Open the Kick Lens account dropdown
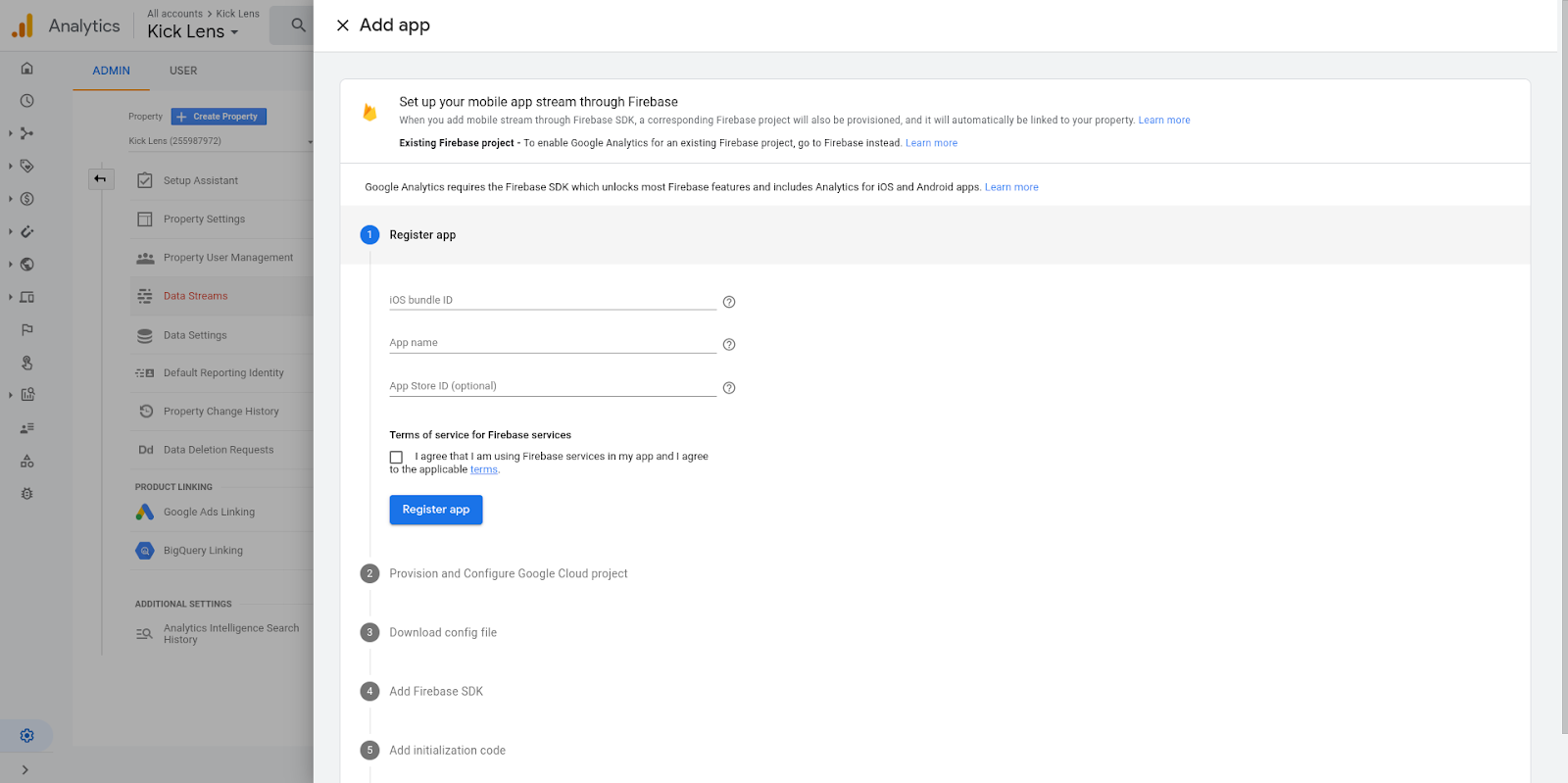 (x=193, y=31)
